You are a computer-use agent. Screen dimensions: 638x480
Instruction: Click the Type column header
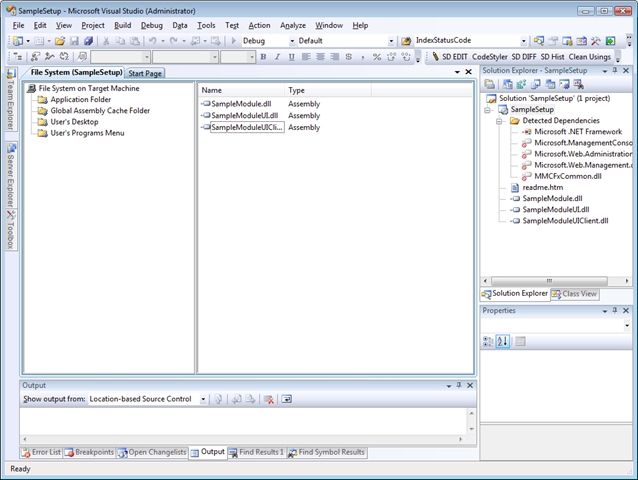(x=328, y=90)
